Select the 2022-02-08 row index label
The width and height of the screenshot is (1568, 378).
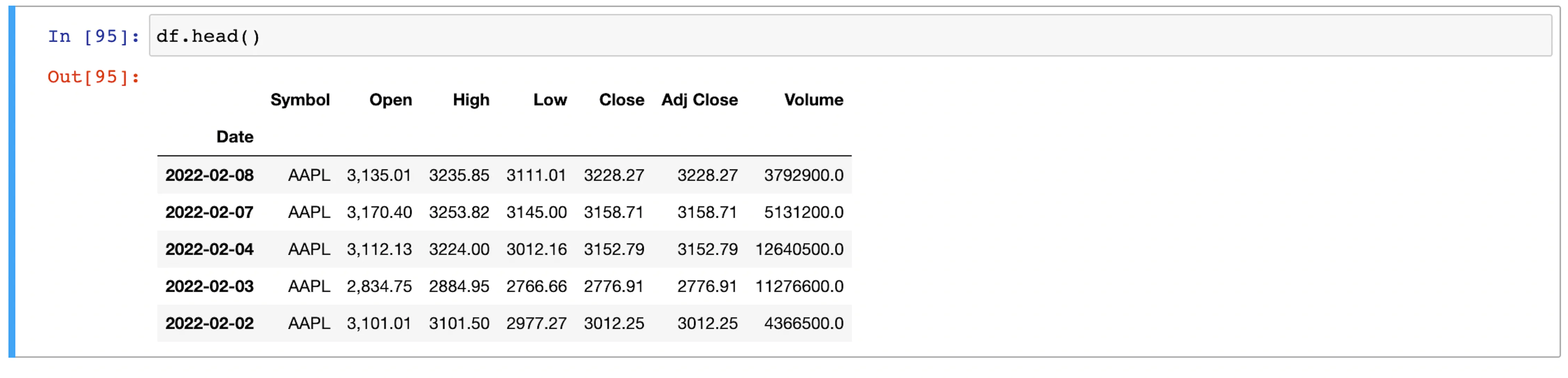pos(209,176)
